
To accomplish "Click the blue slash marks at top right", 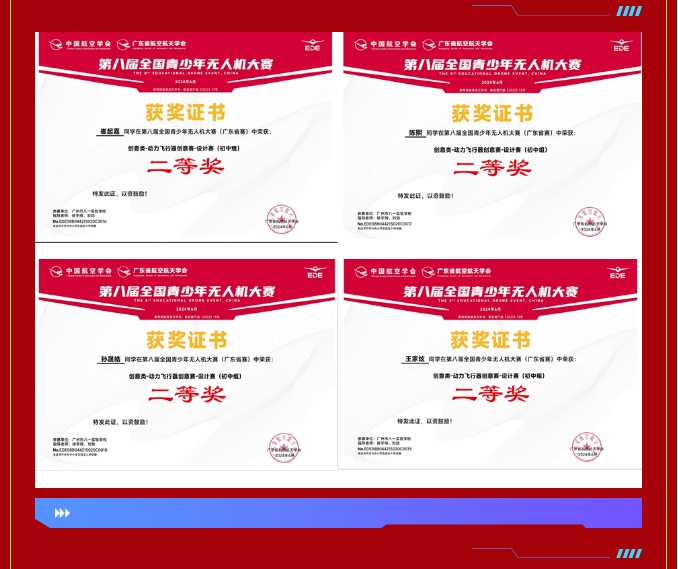I will point(628,11).
